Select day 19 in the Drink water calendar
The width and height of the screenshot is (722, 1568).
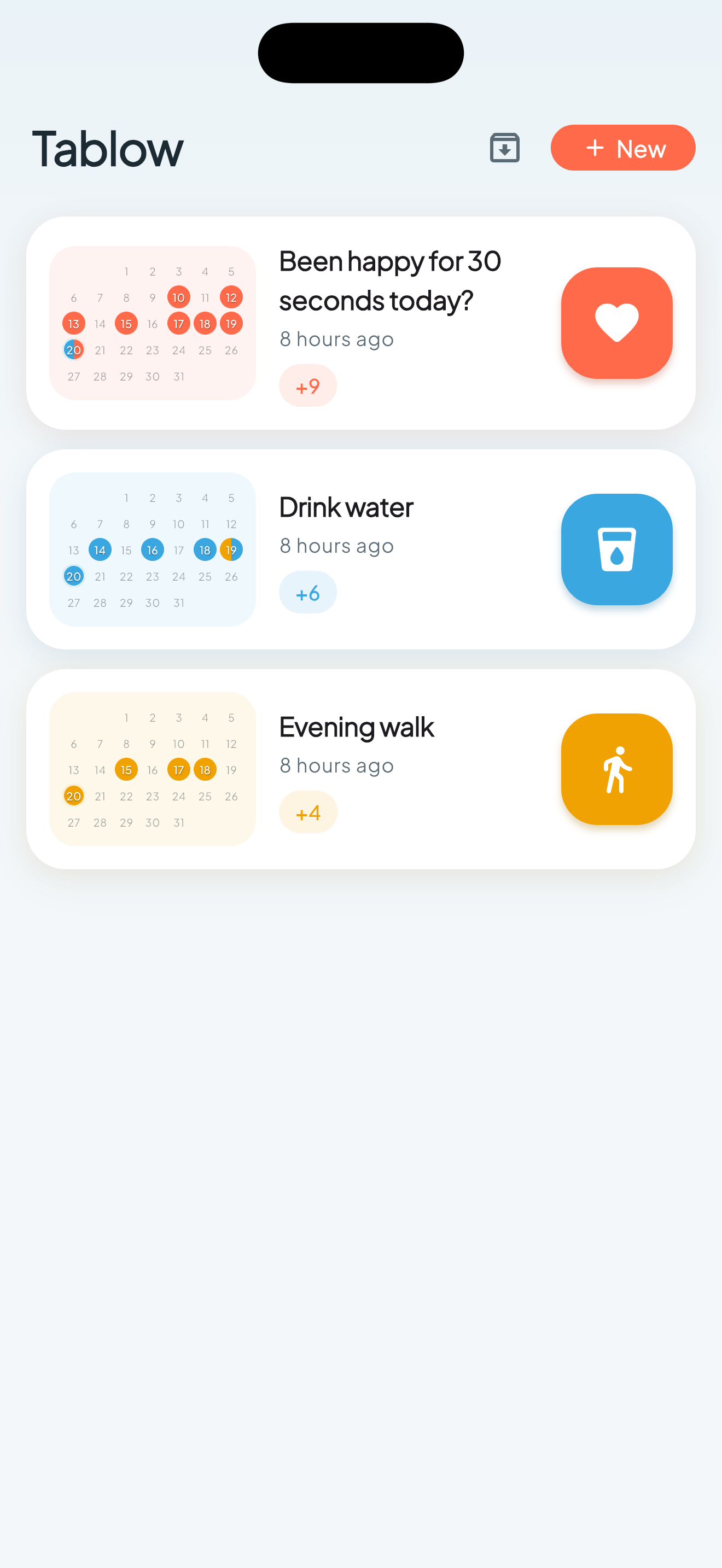coord(231,550)
